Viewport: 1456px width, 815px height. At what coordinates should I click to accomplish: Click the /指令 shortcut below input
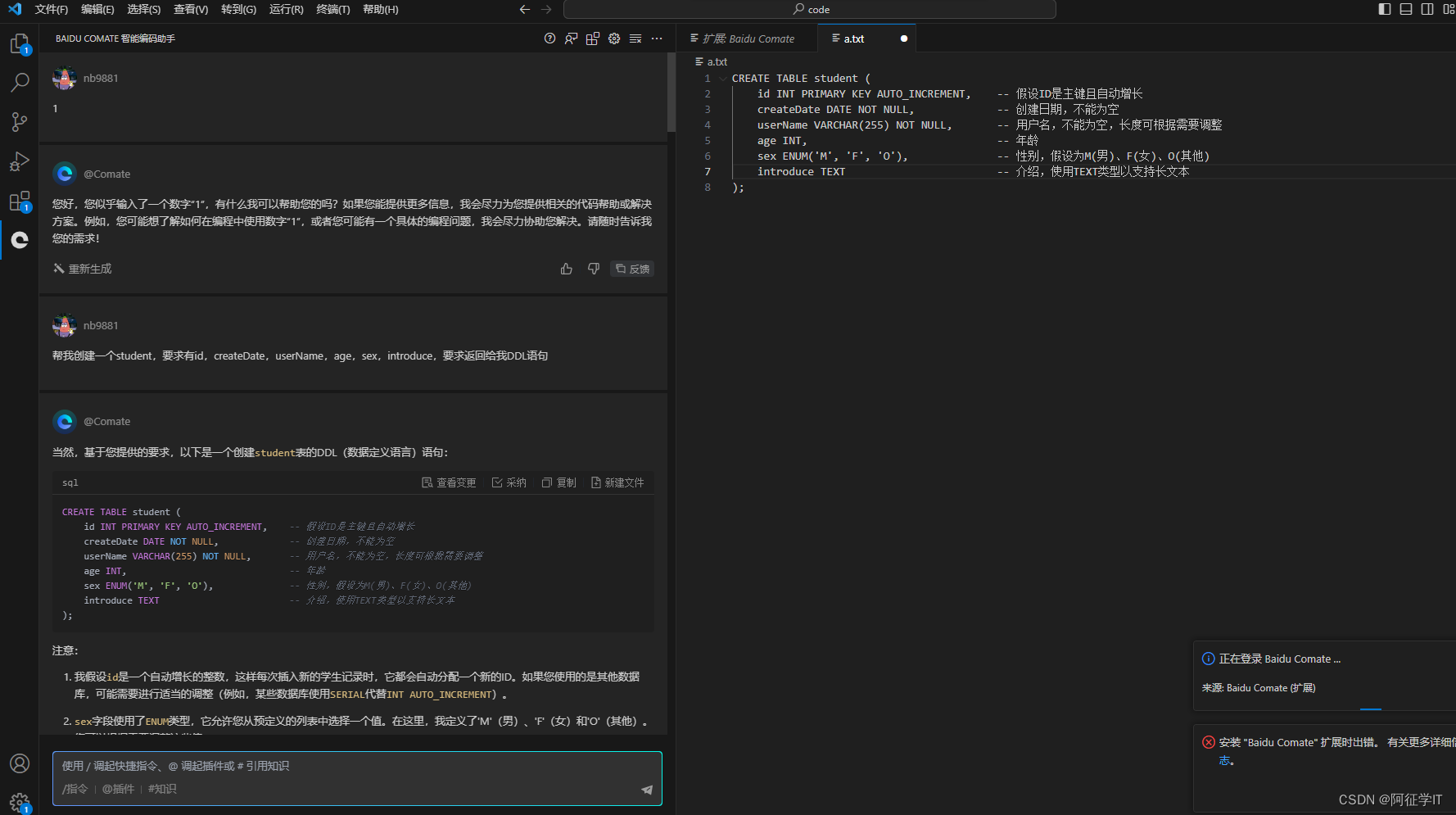click(75, 789)
